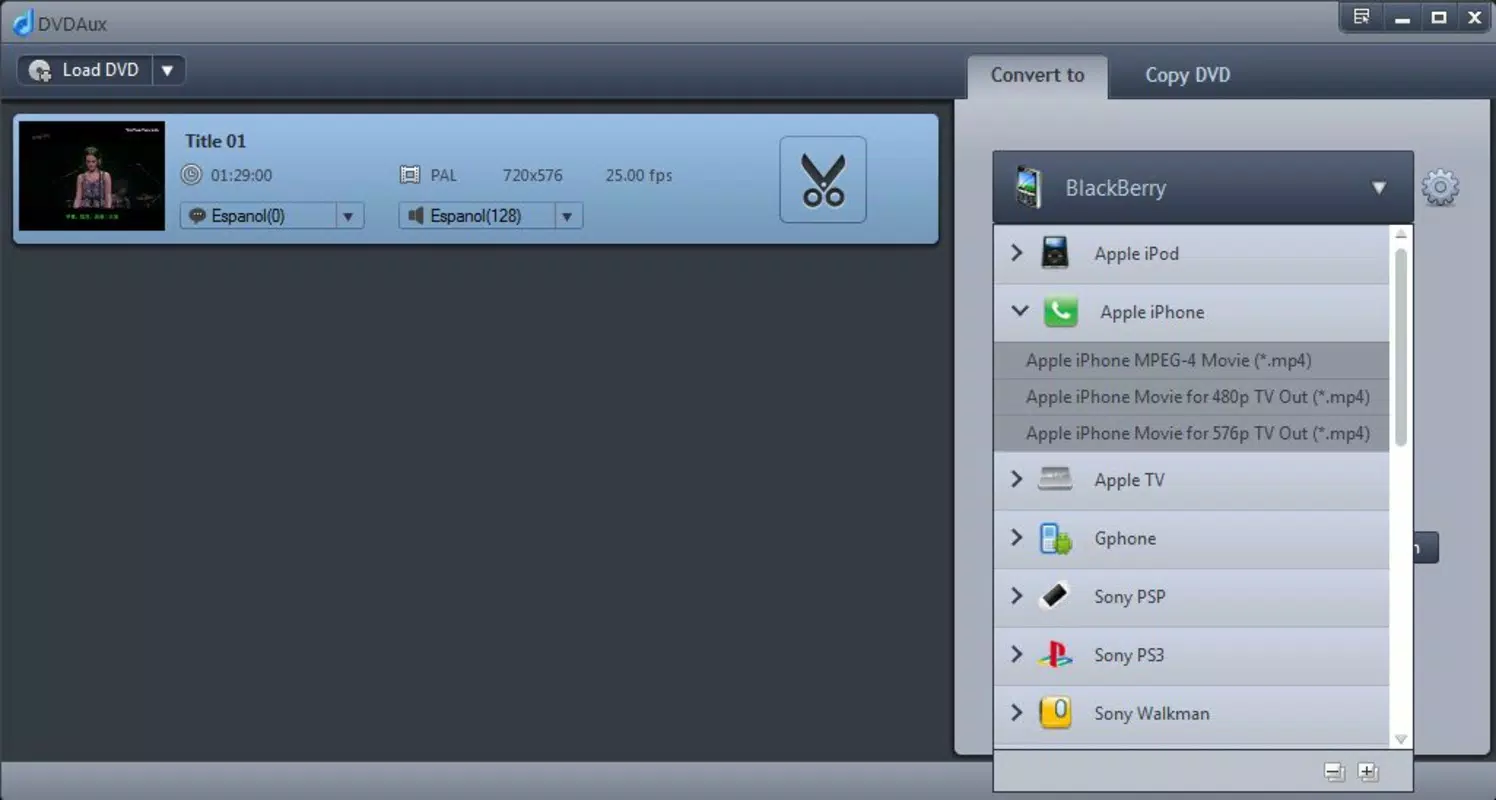Viewport: 1496px width, 800px height.
Task: Expand the Sony PS3 group chevron
Action: [1017, 655]
